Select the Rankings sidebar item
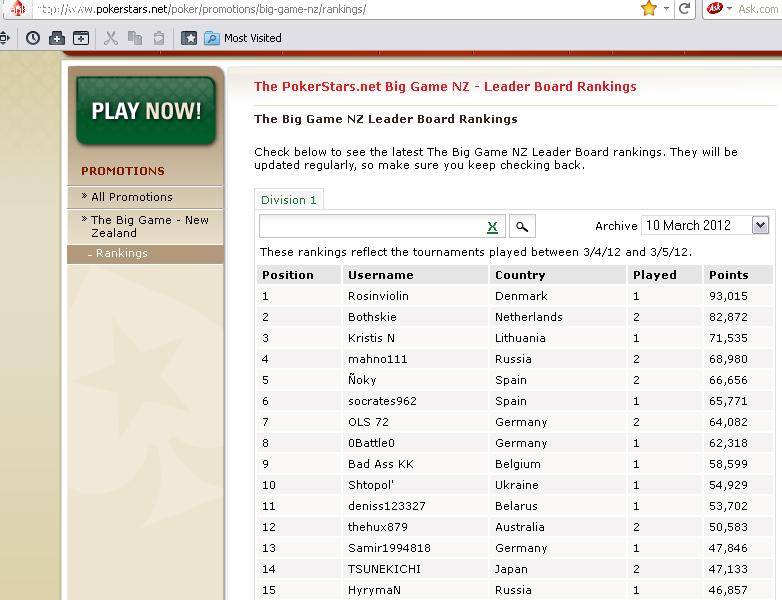Image resolution: width=782 pixels, height=600 pixels. (122, 253)
